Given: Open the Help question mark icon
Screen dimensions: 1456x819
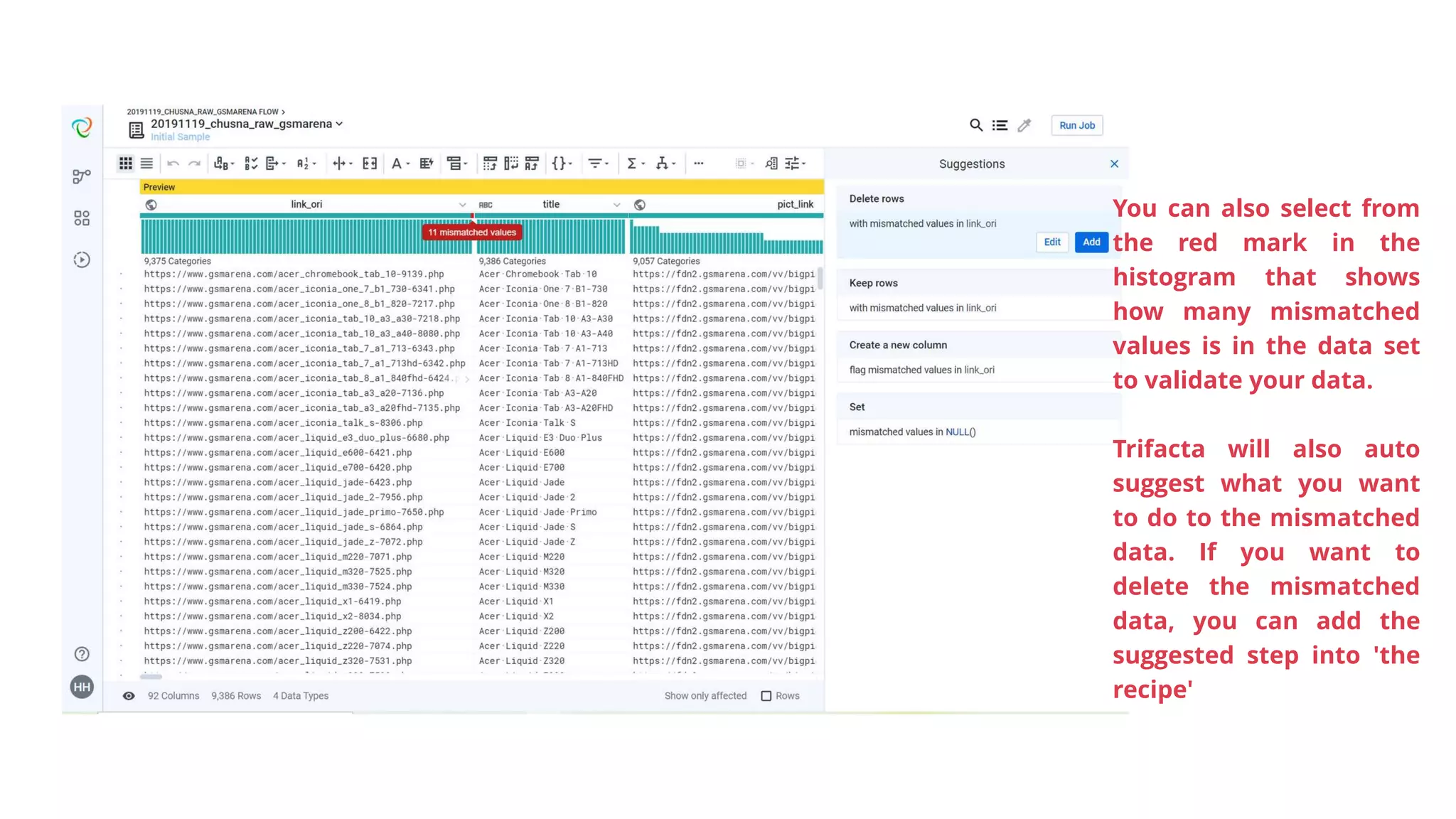Looking at the screenshot, I should coord(82,654).
